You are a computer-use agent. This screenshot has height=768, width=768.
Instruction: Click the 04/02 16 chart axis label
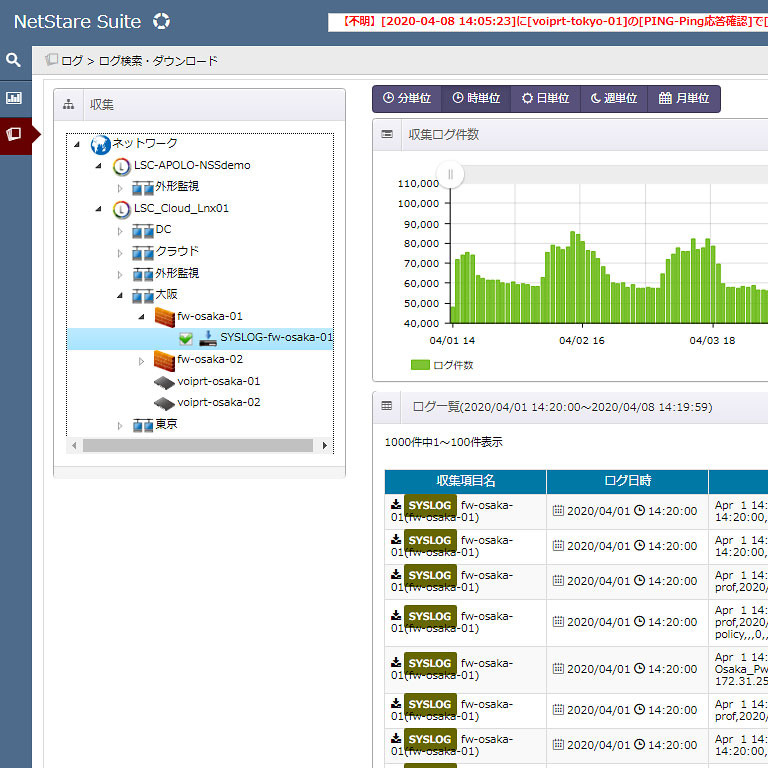tap(582, 341)
